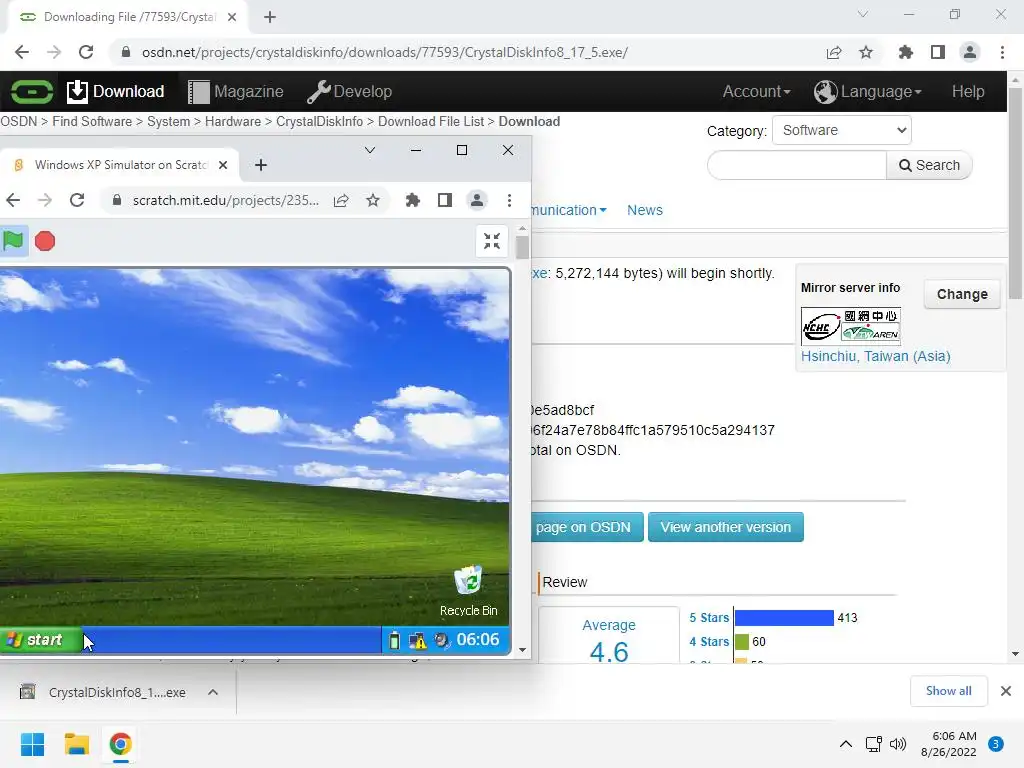Click the Hardware breadcrumb link
The image size is (1024, 768).
click(x=232, y=121)
